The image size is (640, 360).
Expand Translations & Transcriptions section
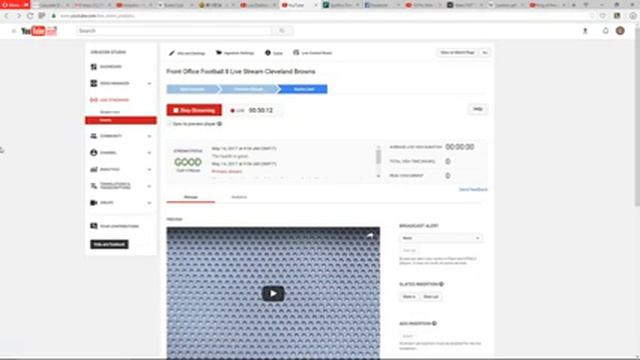pyautogui.click(x=149, y=187)
